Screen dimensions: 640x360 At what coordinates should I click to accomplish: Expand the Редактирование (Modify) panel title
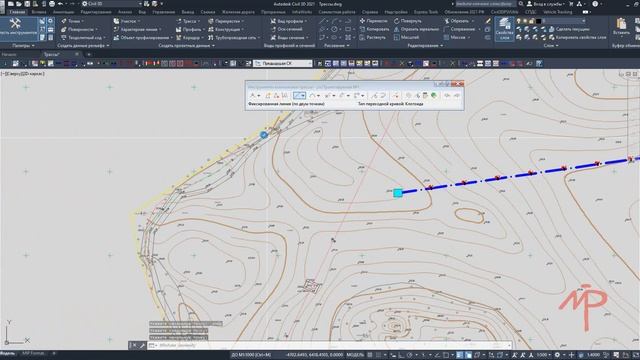pos(425,46)
